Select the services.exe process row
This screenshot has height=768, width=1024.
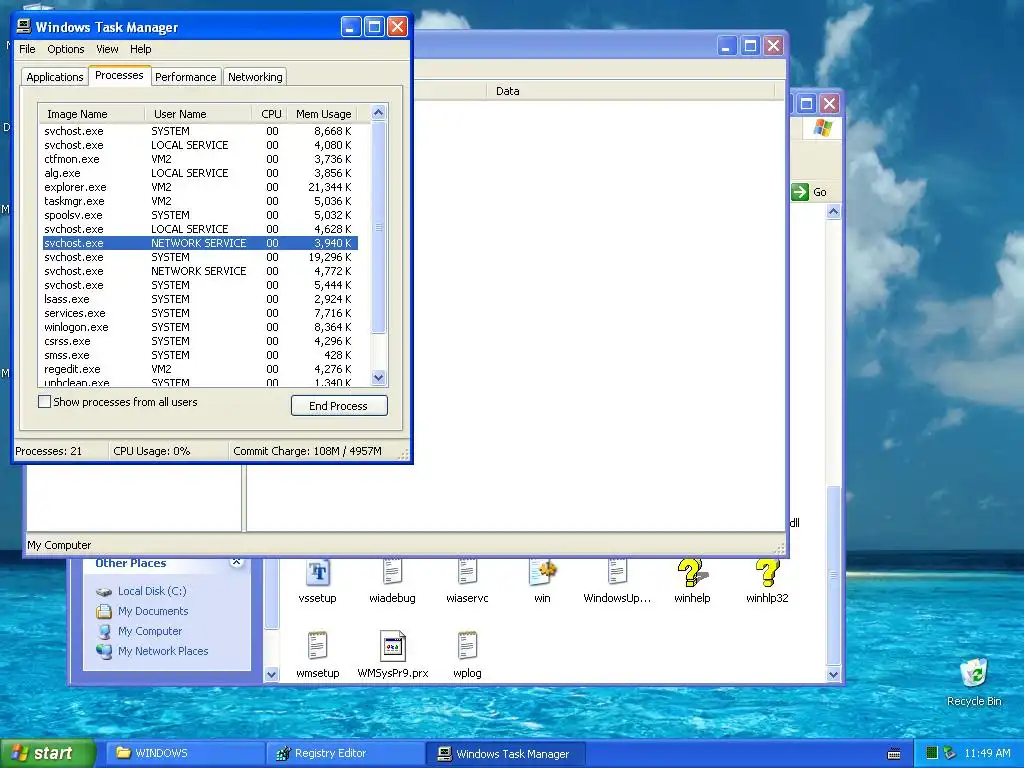tap(199, 313)
